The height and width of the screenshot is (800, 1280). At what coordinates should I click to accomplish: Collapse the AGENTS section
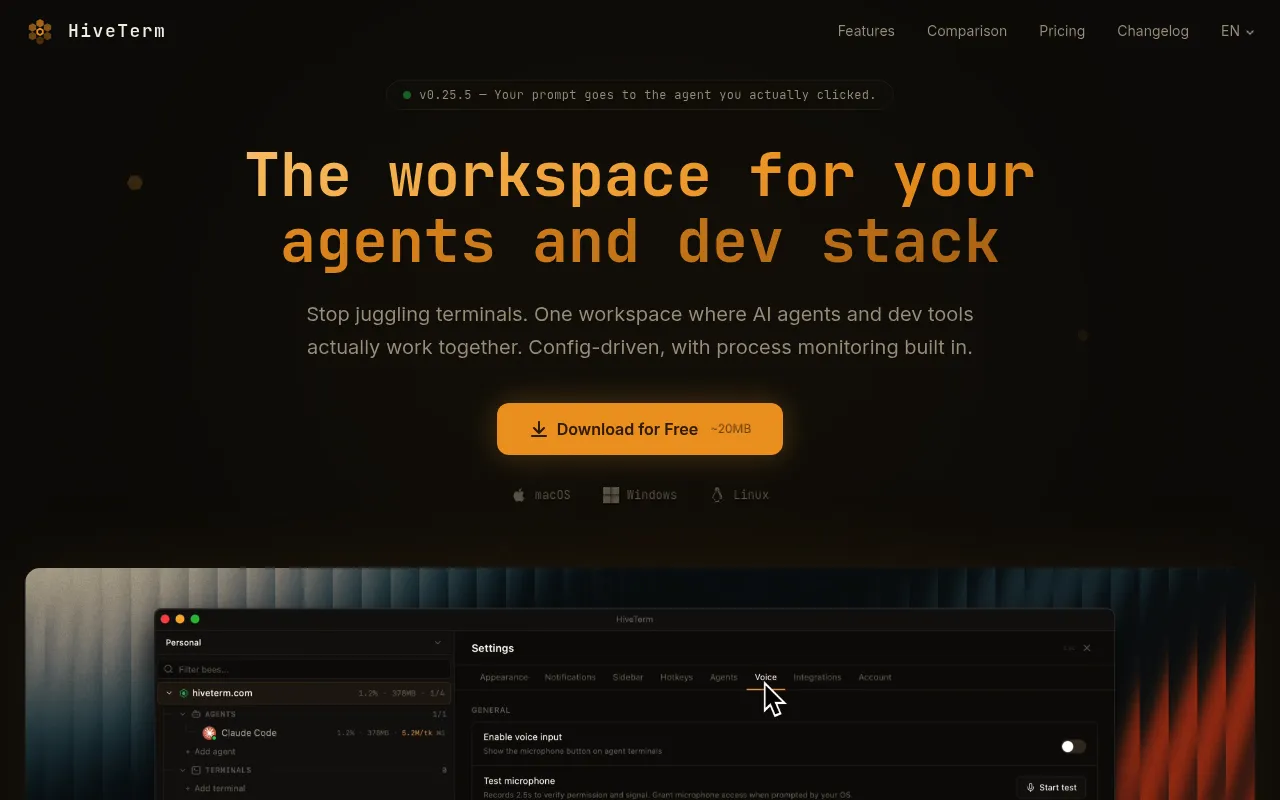tap(183, 714)
